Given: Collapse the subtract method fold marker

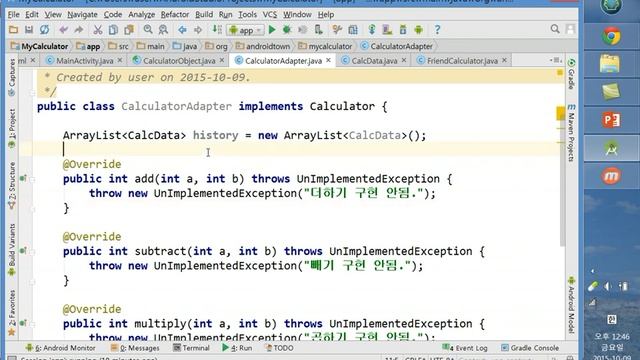Looking at the screenshot, I should (33, 252).
